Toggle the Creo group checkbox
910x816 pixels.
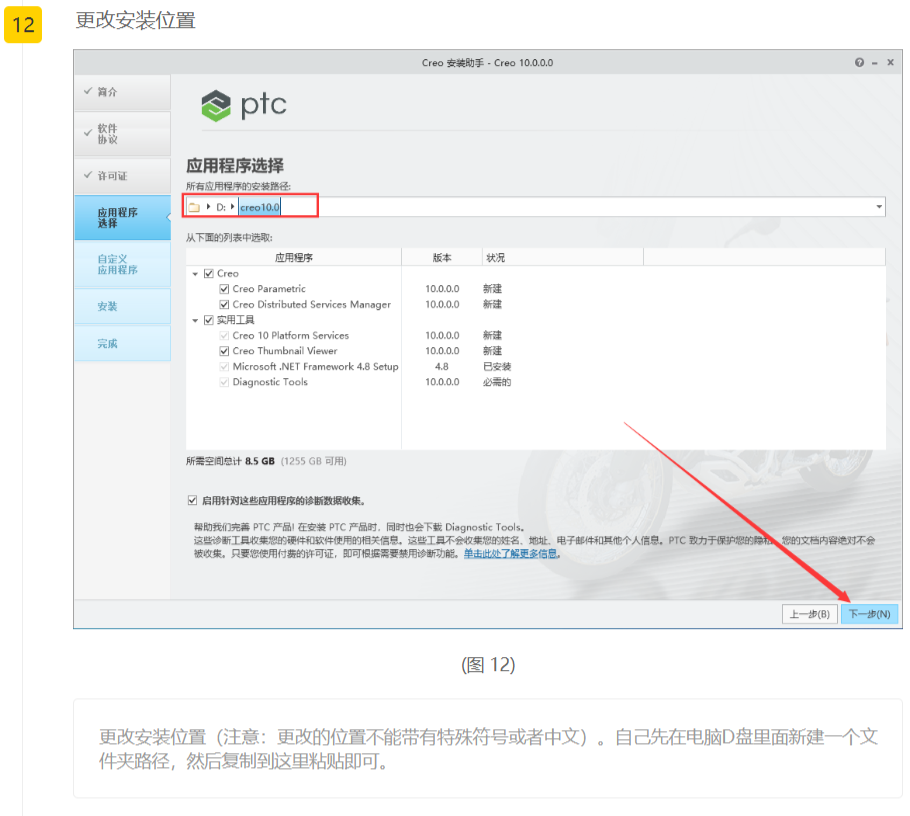click(209, 273)
